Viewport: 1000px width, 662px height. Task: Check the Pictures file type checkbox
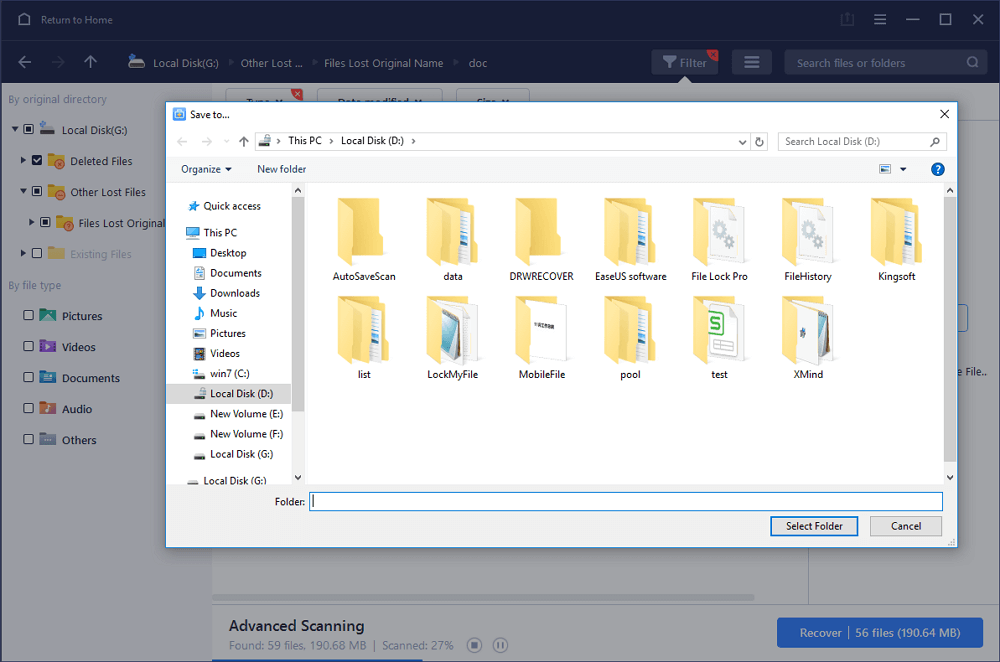point(28,316)
